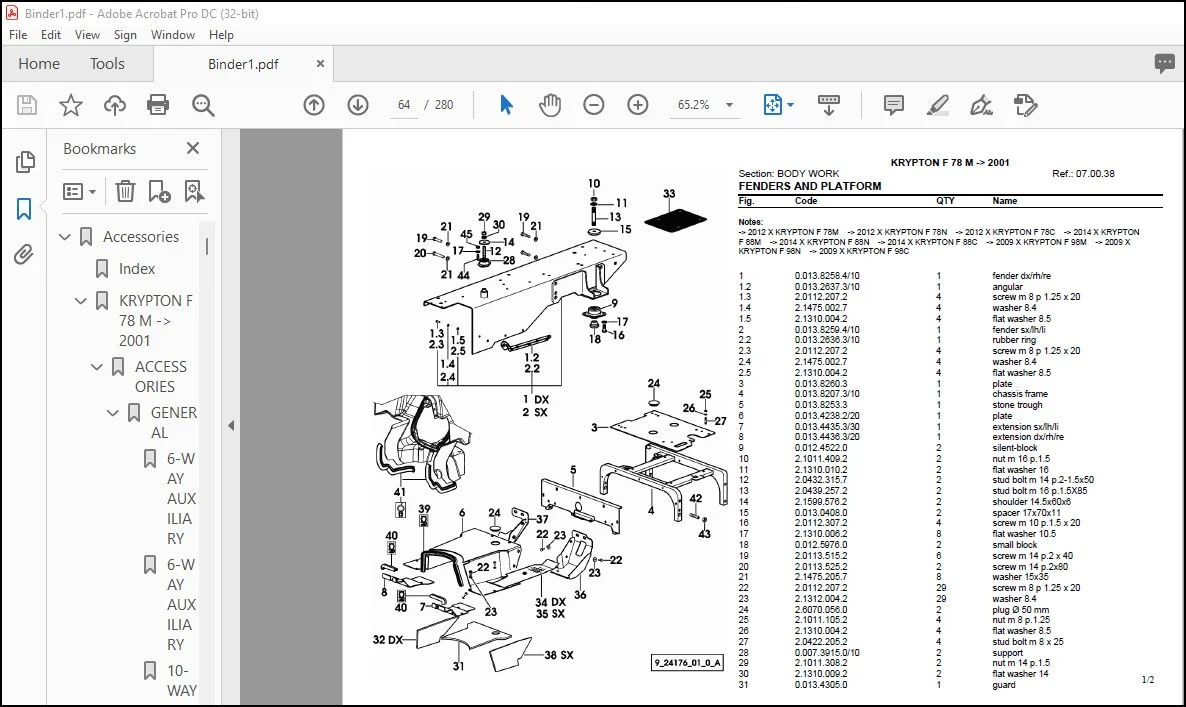This screenshot has width=1186, height=707.
Task: Collapse the Accessories bookmark
Action: coord(65,237)
